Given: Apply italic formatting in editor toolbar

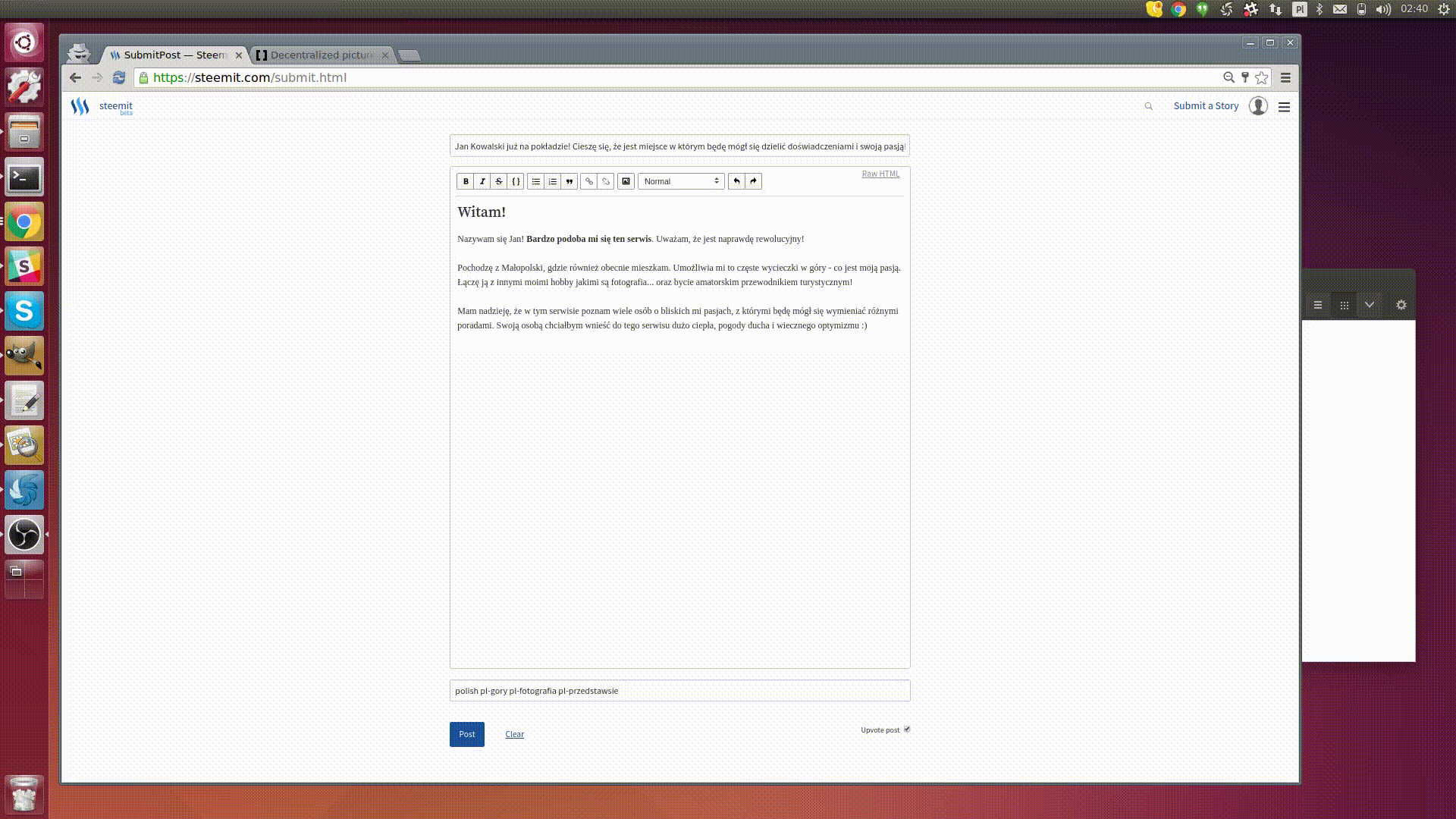Looking at the screenshot, I should (x=482, y=181).
